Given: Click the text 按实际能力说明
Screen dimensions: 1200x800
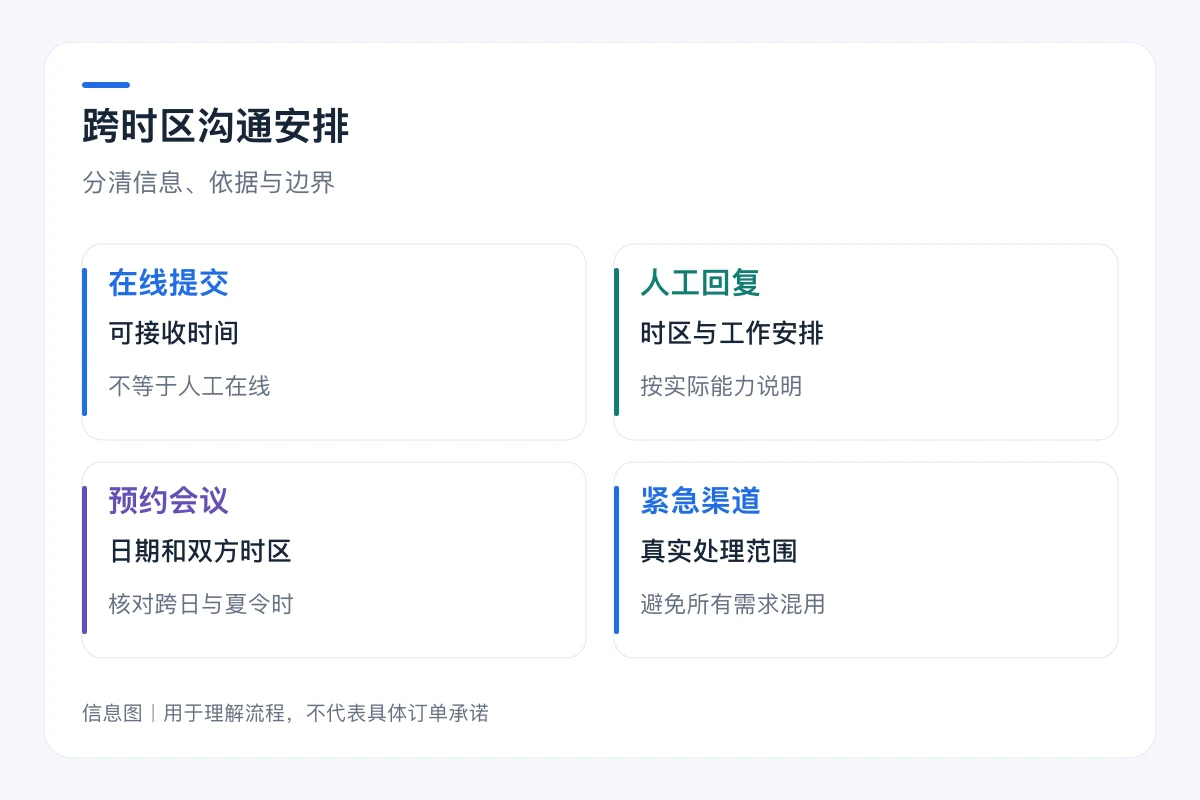Looking at the screenshot, I should point(721,386).
